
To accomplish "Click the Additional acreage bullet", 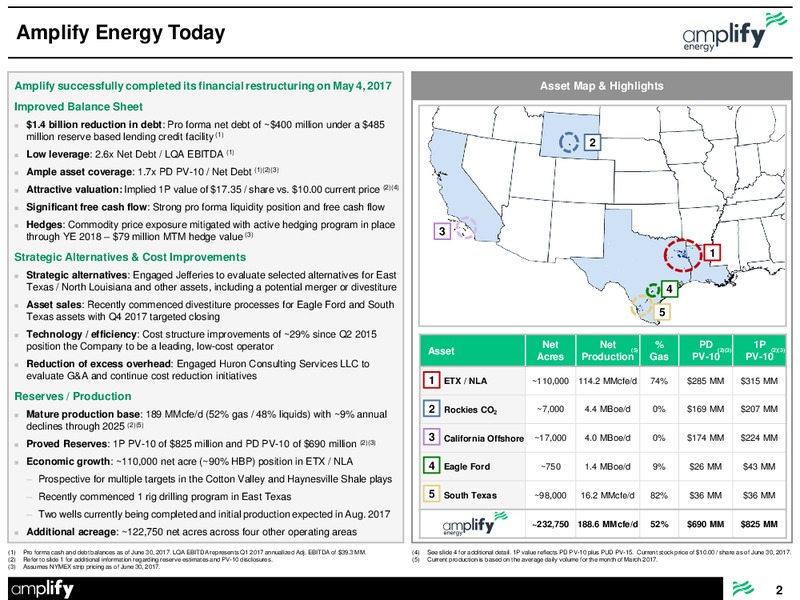I will click(x=191, y=532).
